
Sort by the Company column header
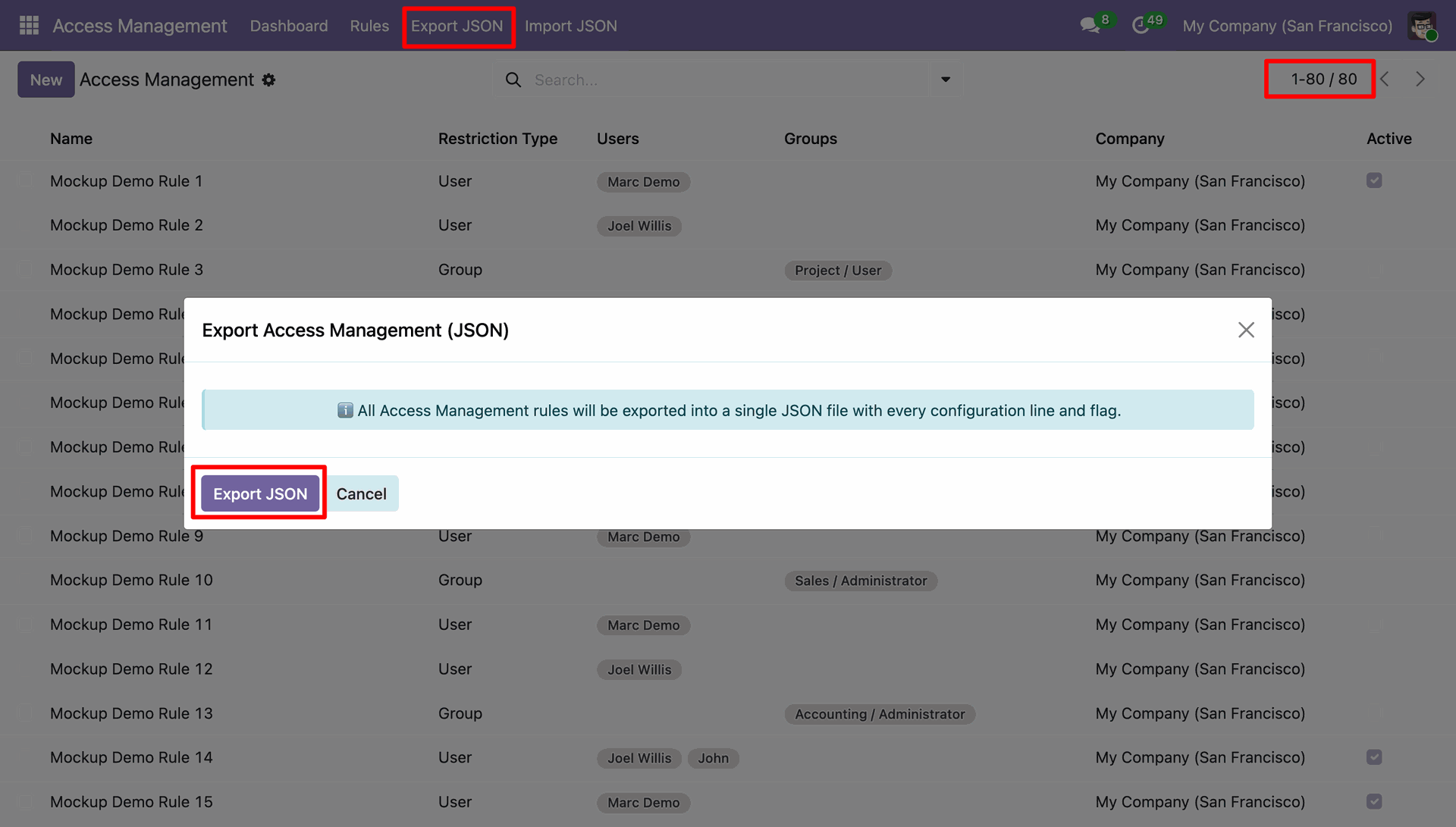click(1130, 139)
